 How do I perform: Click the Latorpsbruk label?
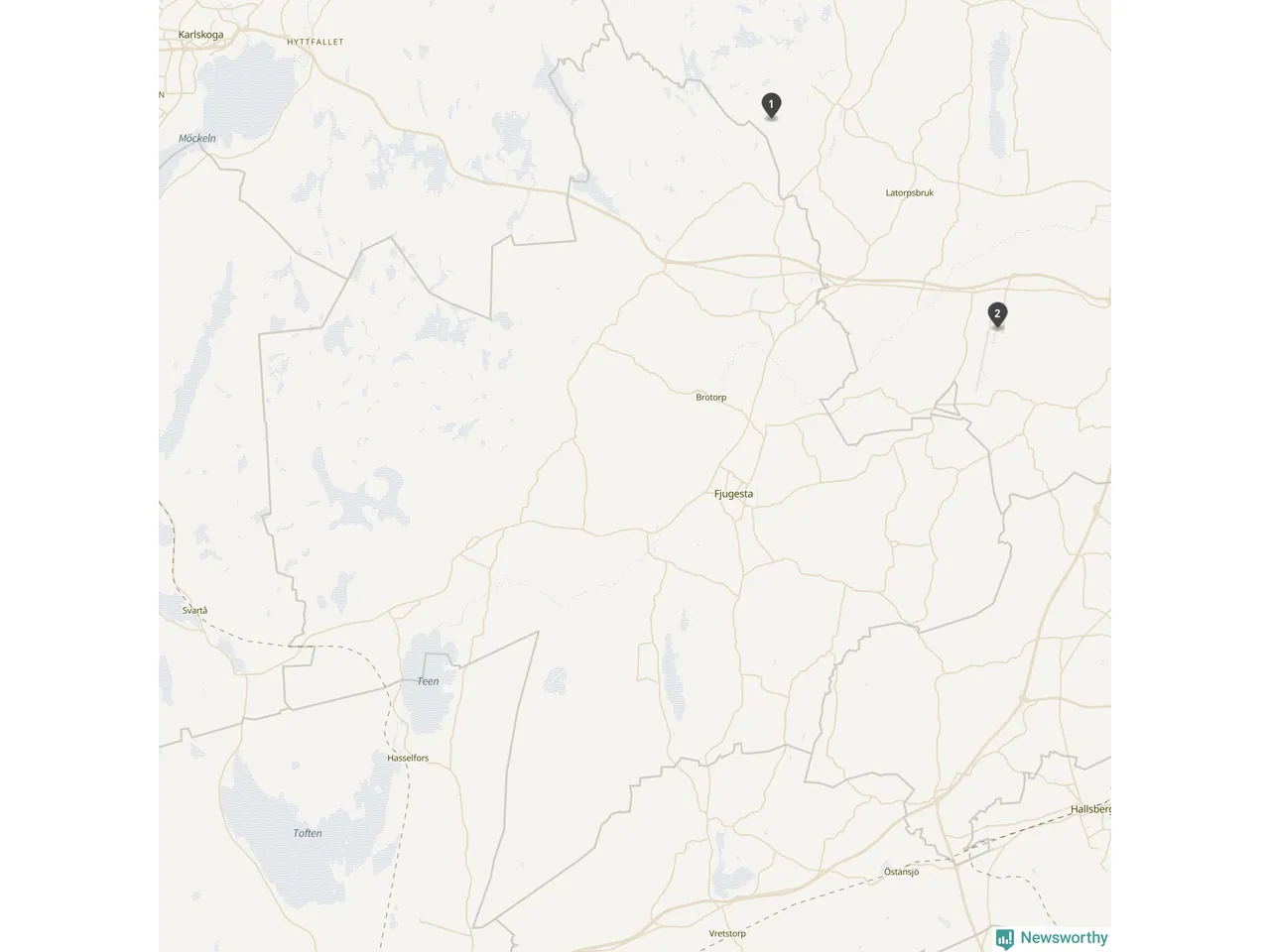point(910,192)
